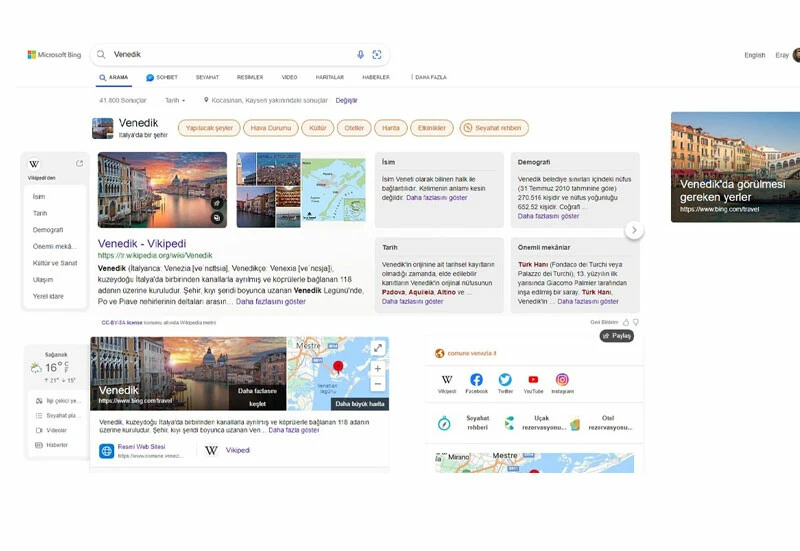Click the Hava Durumu chip
800x551 pixels.
(x=270, y=128)
